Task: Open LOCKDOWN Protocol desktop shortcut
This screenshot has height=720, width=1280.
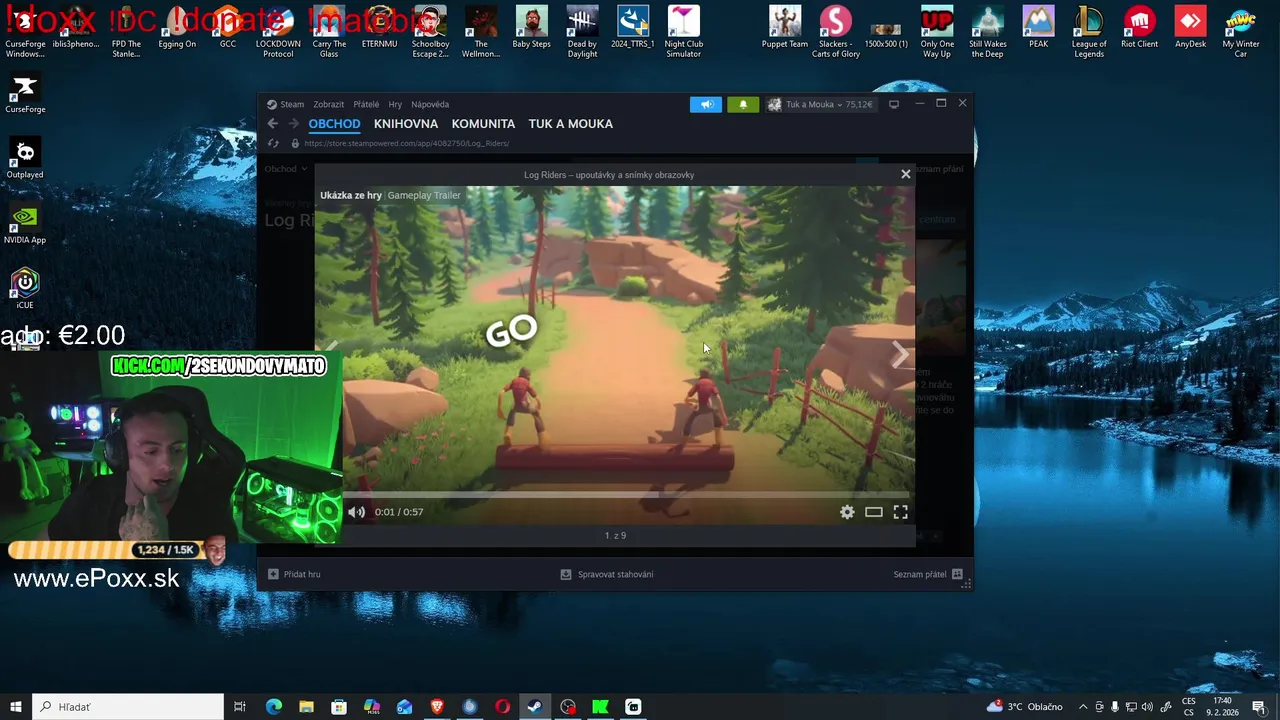Action: tap(278, 32)
